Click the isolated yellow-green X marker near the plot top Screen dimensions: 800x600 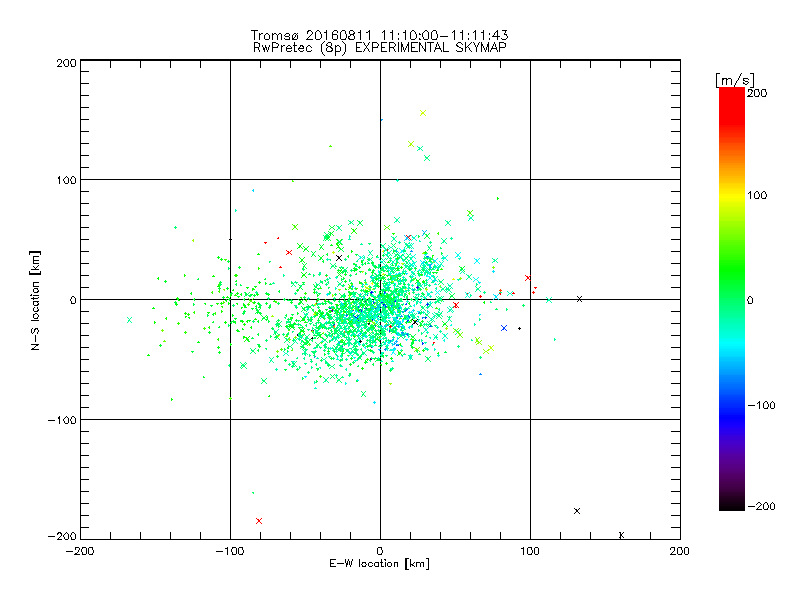(x=422, y=113)
